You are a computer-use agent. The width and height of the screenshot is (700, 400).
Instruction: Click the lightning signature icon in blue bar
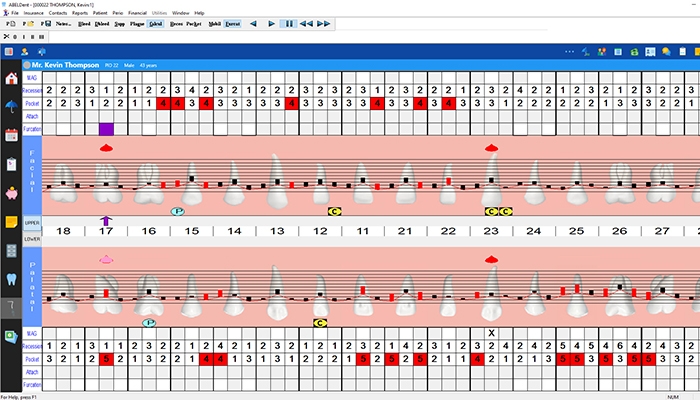(x=586, y=52)
